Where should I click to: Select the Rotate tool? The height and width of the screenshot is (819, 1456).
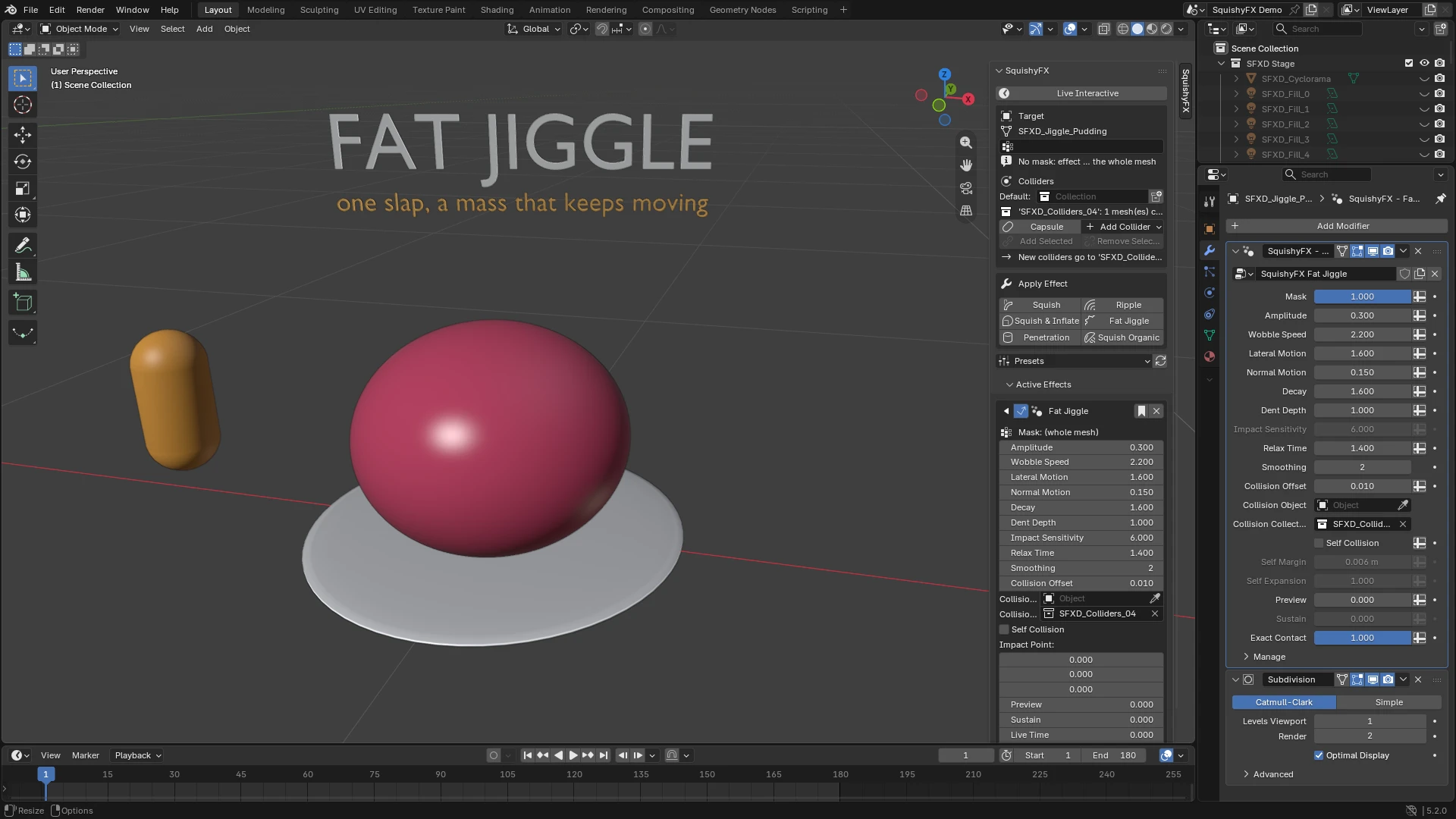point(23,162)
